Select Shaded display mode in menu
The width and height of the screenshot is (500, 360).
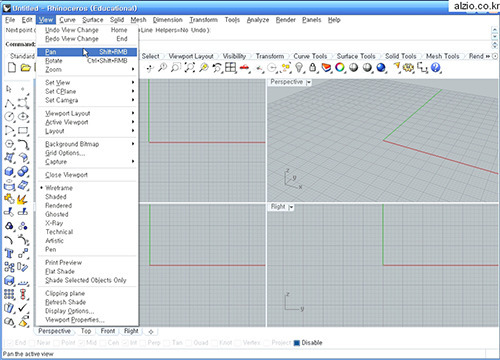coord(87,197)
